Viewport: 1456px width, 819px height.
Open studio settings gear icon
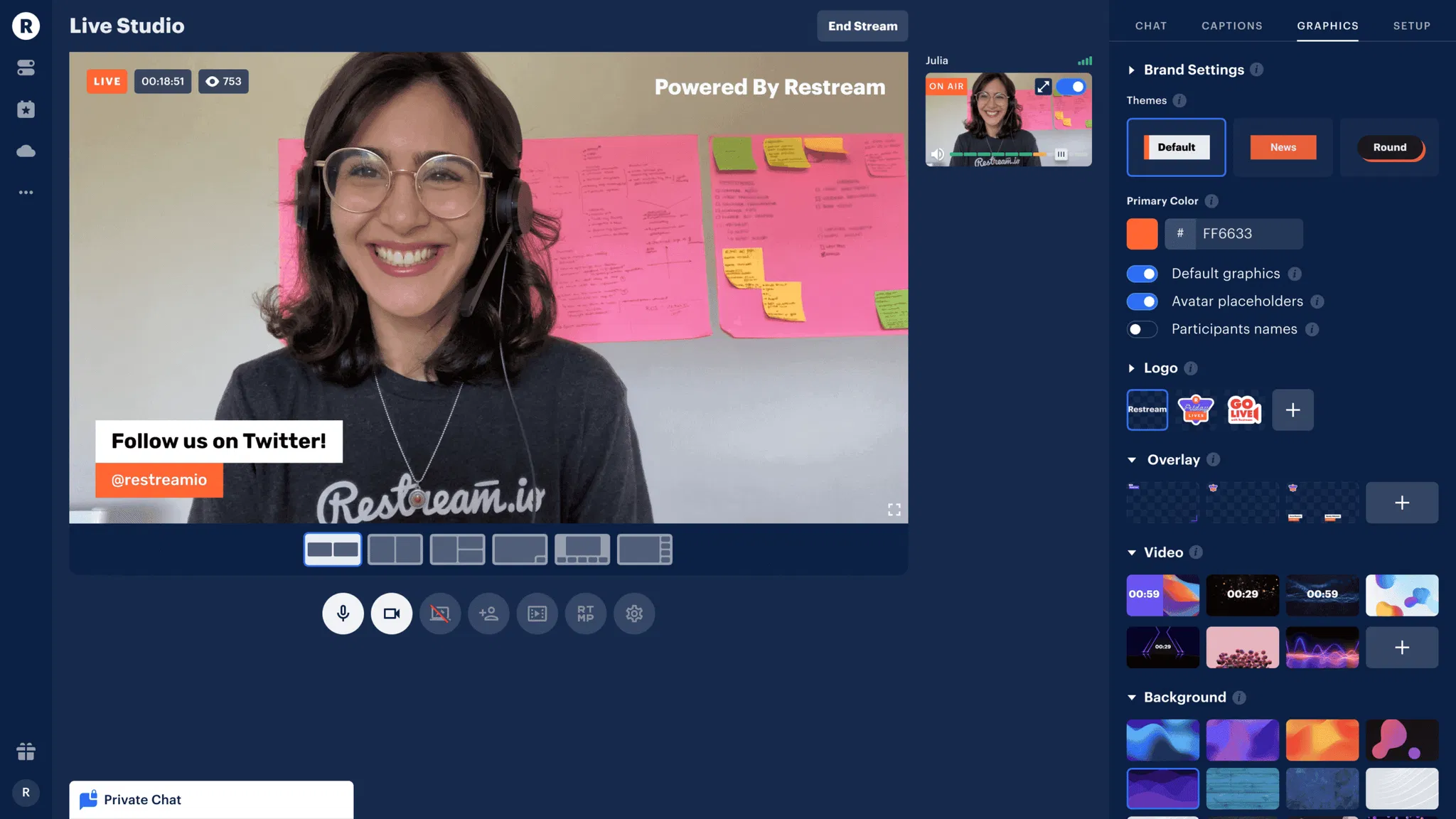coord(634,613)
